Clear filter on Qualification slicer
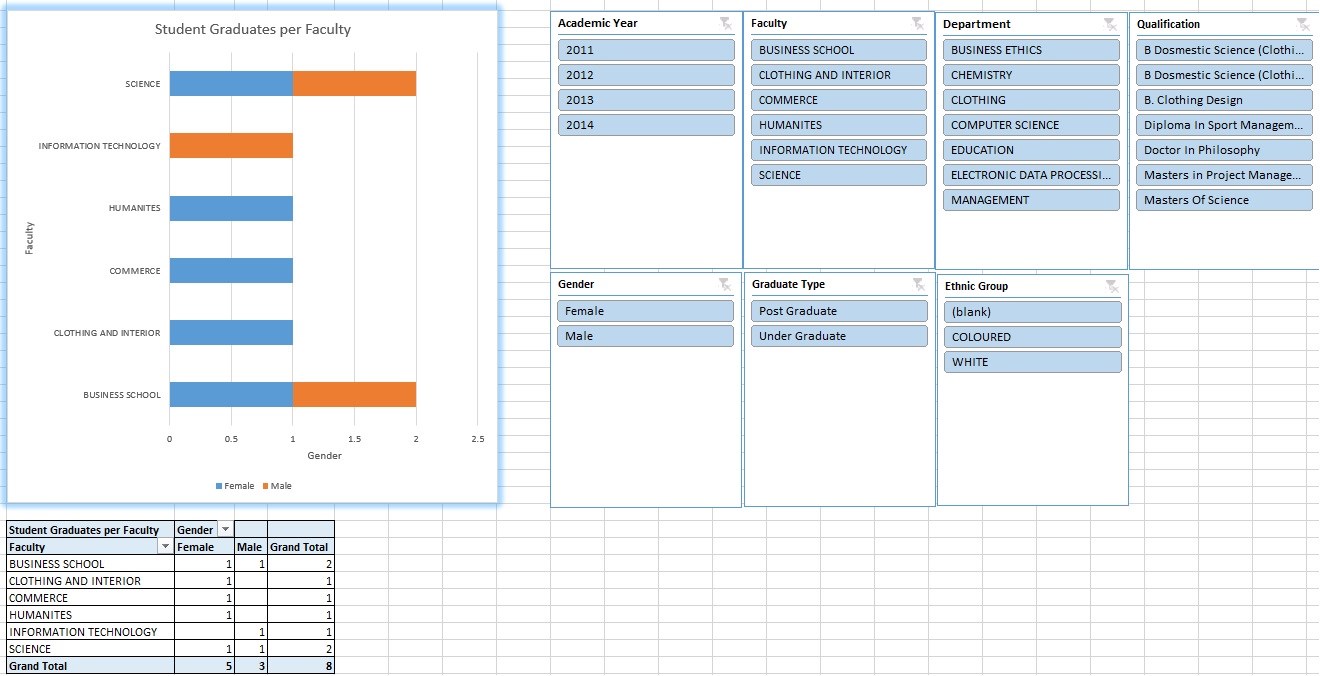The height and width of the screenshot is (676, 1320). [1302, 25]
